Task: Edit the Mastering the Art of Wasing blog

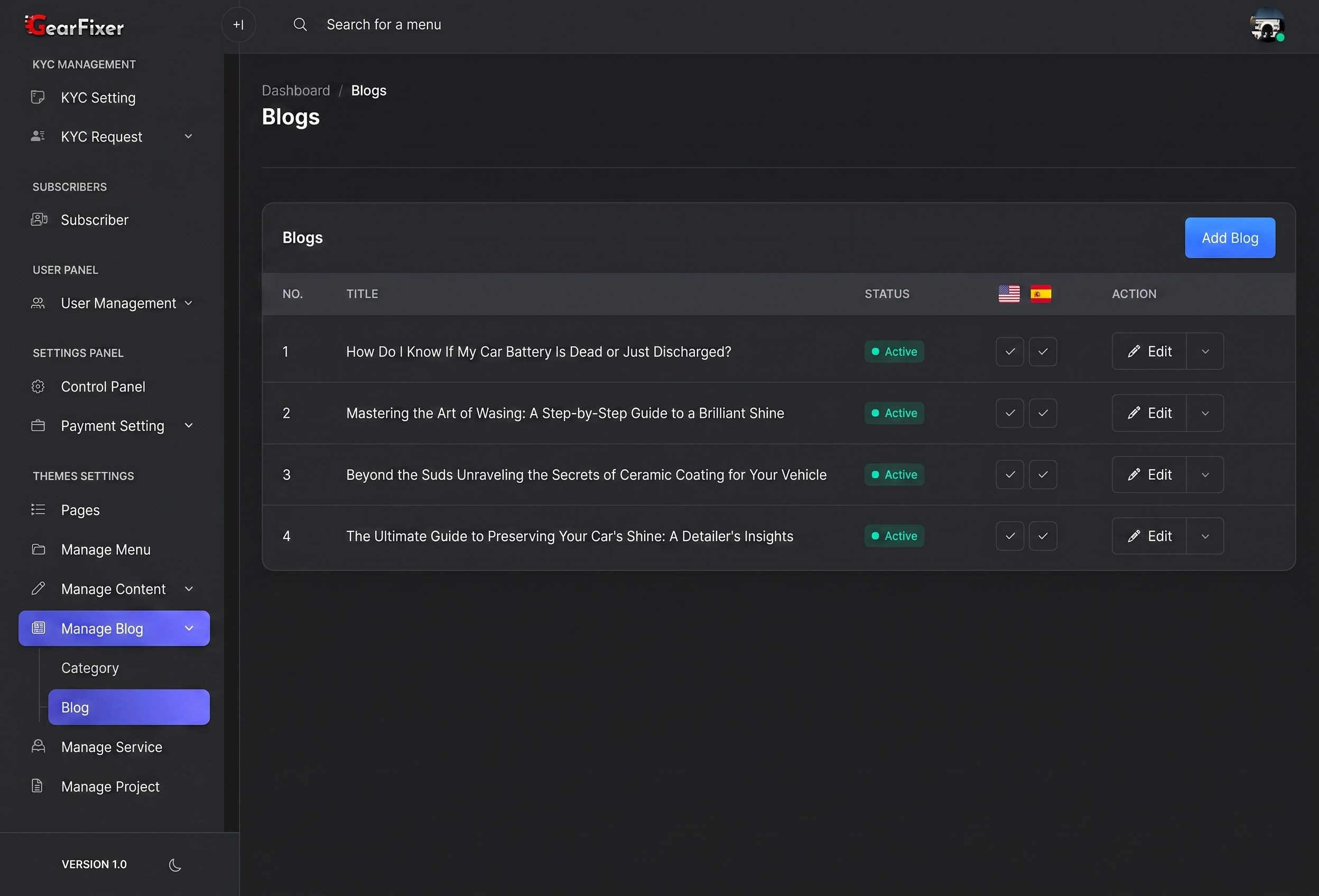Action: 1149,413
